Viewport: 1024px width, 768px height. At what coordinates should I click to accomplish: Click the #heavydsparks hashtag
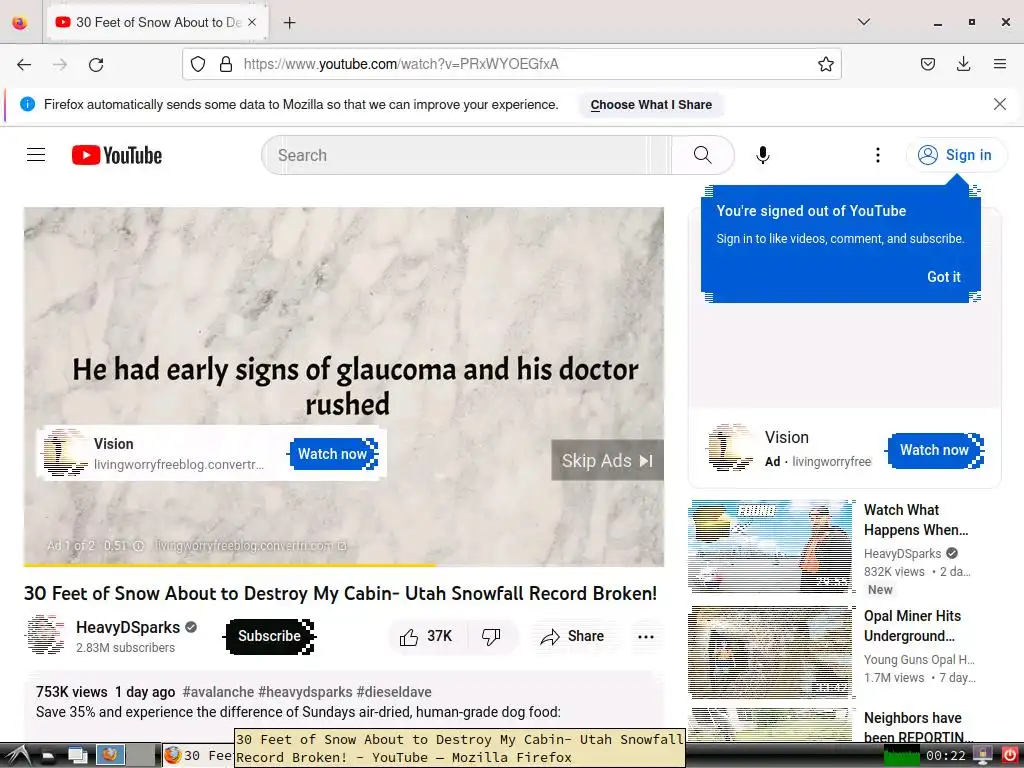coord(305,692)
